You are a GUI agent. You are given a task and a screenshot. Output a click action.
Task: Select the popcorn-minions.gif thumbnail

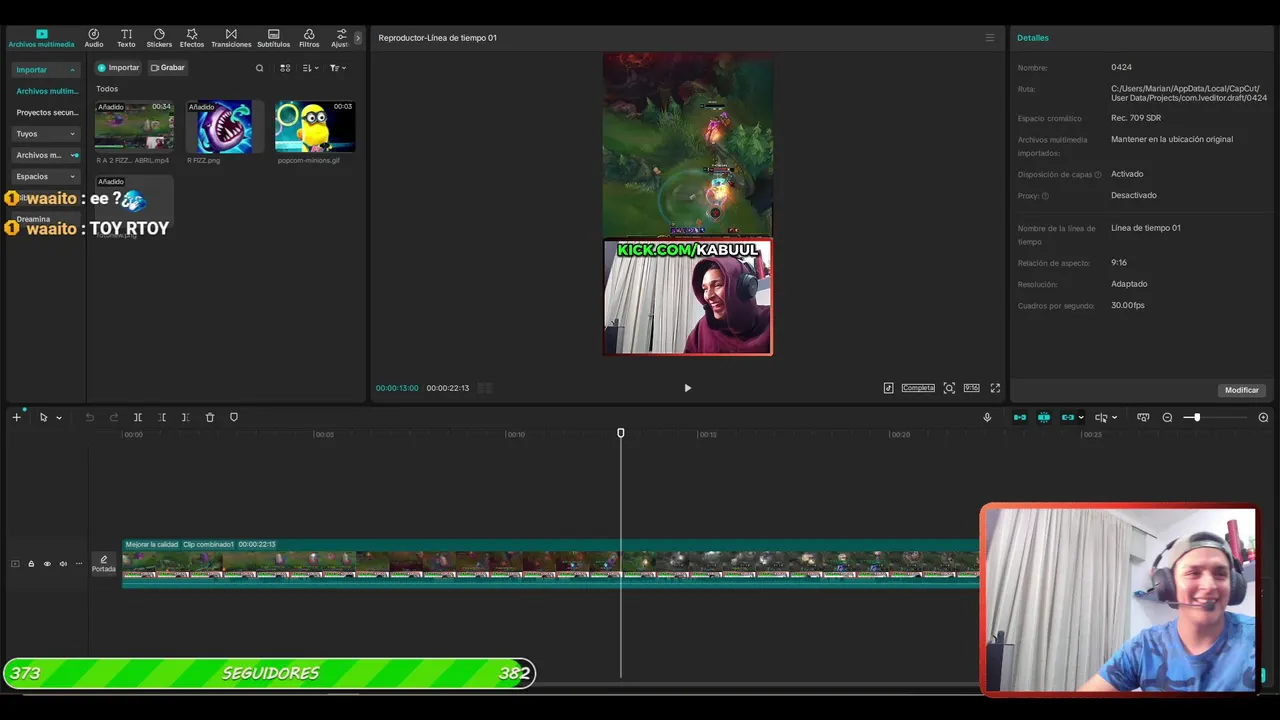tap(315, 126)
